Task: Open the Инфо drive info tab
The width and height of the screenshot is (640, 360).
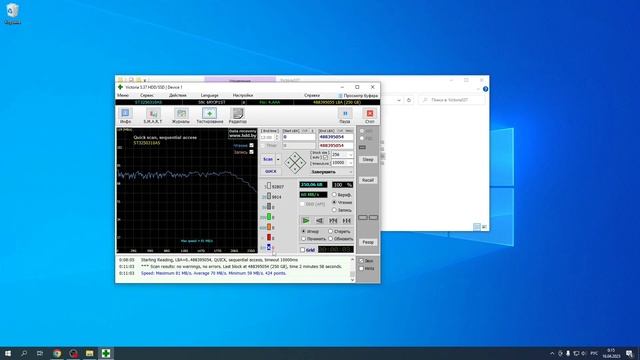Action: pos(125,116)
